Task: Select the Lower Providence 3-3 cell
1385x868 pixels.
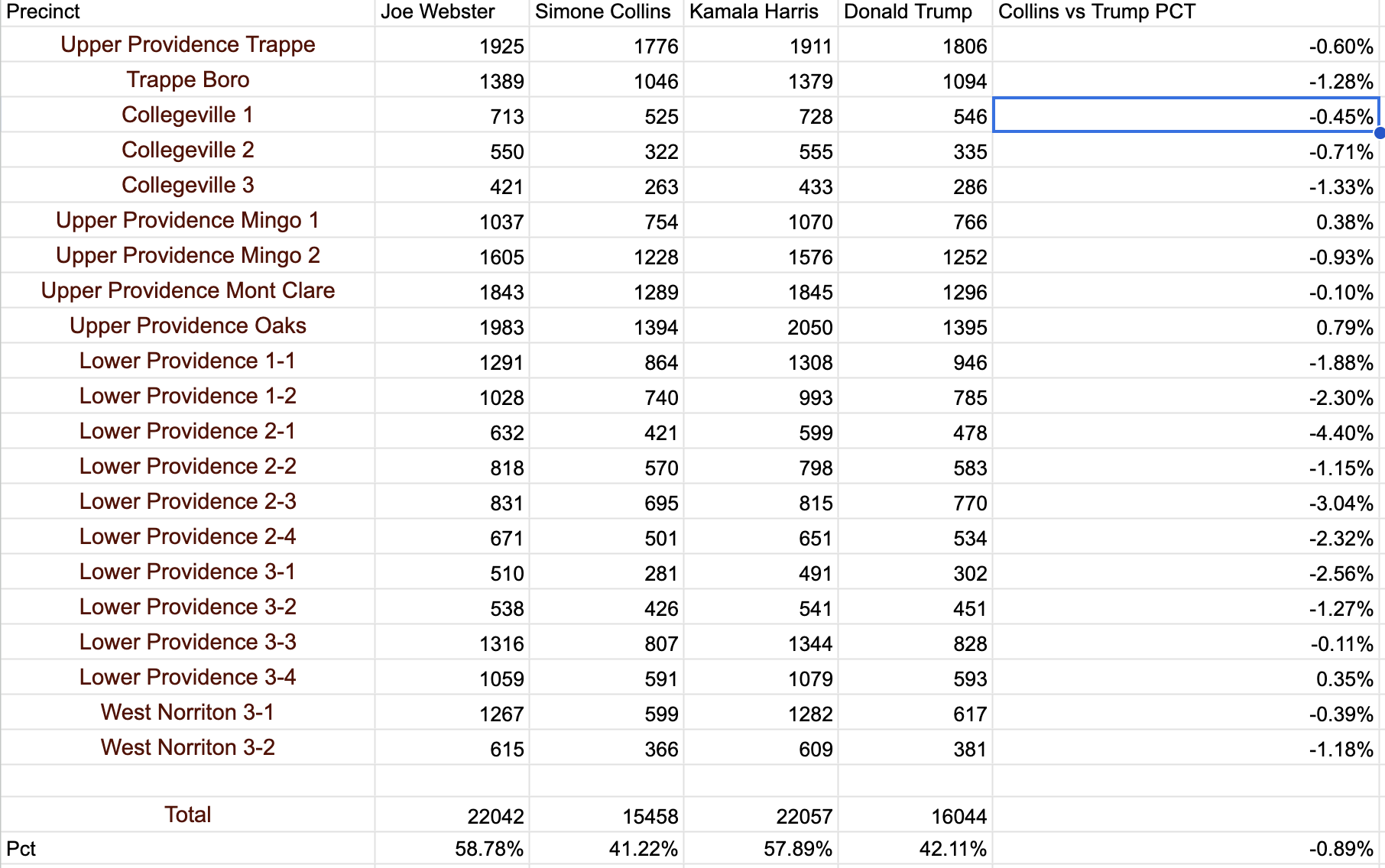Action: coord(188,642)
